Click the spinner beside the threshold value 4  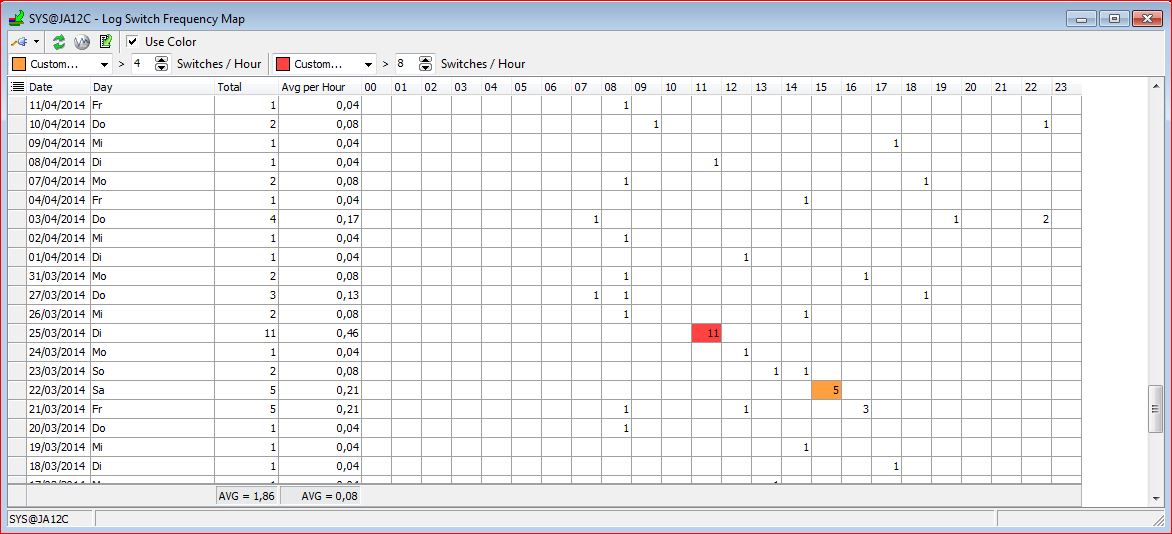(161, 64)
